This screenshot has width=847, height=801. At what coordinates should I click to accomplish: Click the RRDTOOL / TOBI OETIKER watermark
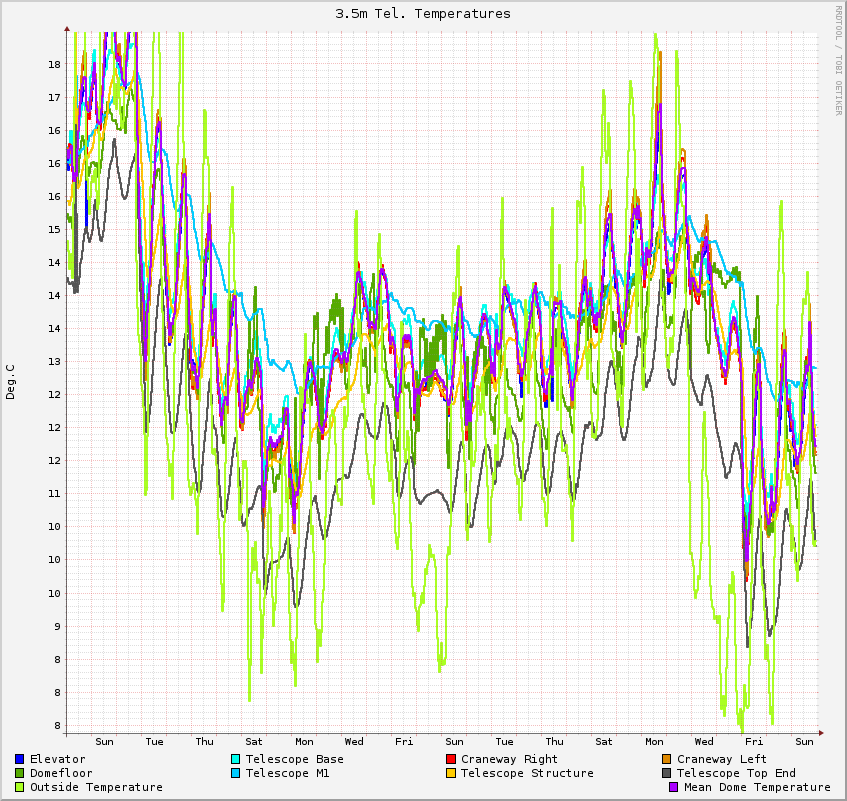pos(838,59)
